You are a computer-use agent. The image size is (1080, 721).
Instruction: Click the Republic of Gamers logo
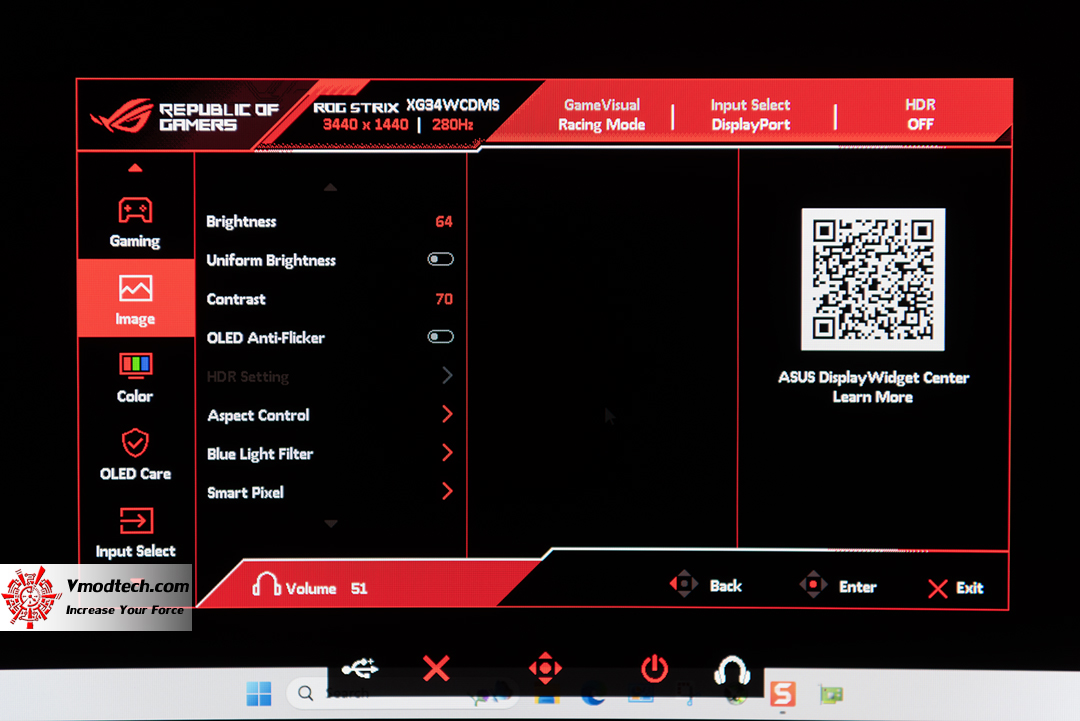pyautogui.click(x=185, y=116)
